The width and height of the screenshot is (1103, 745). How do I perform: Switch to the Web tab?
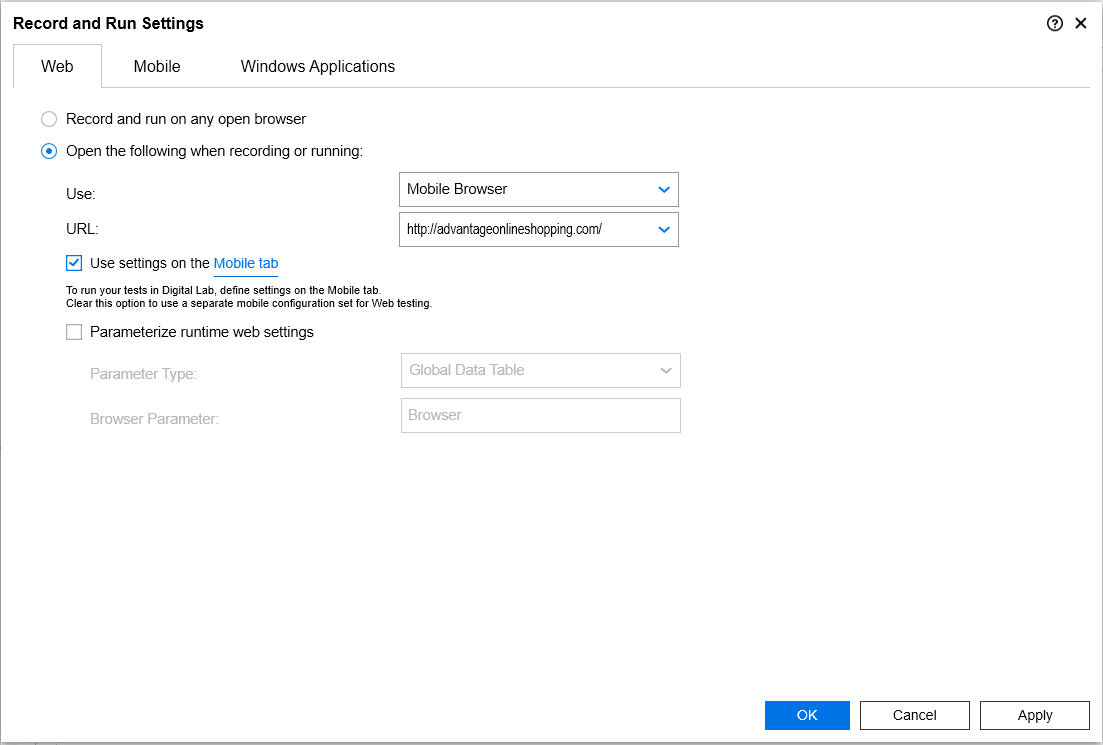57,67
